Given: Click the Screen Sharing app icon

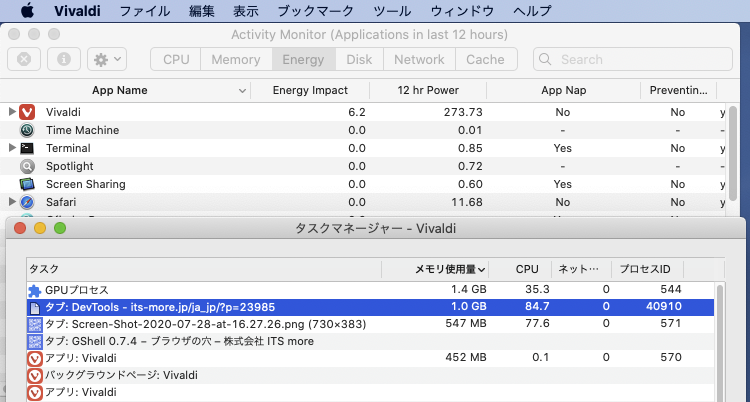Looking at the screenshot, I should [x=28, y=184].
